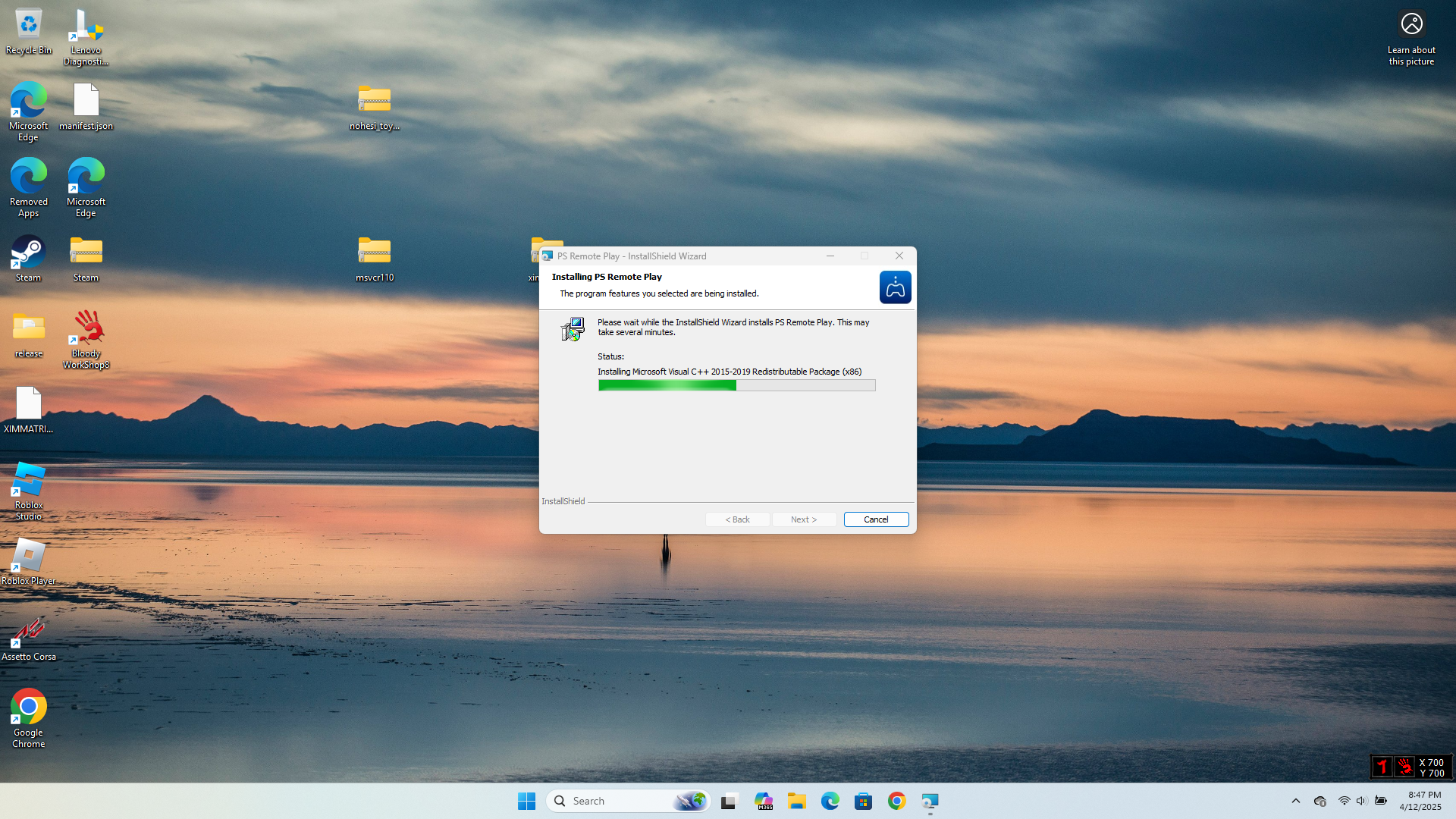Click the computer setup icon in the installer
Screen dimensions: 1456x819
573,329
